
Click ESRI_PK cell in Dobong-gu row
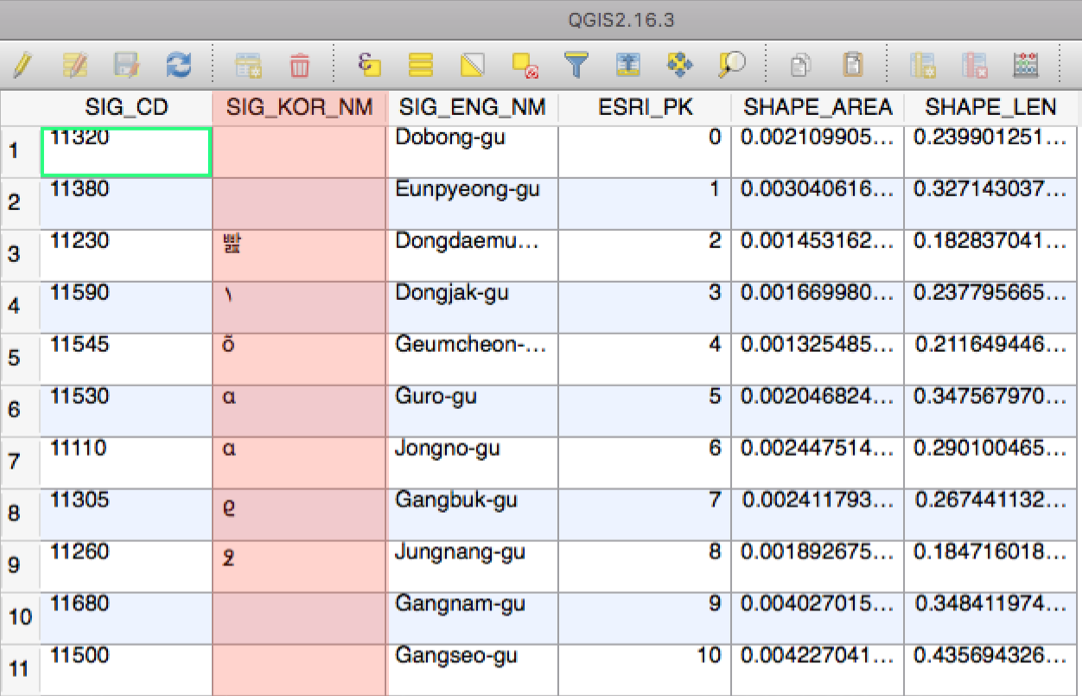[645, 152]
